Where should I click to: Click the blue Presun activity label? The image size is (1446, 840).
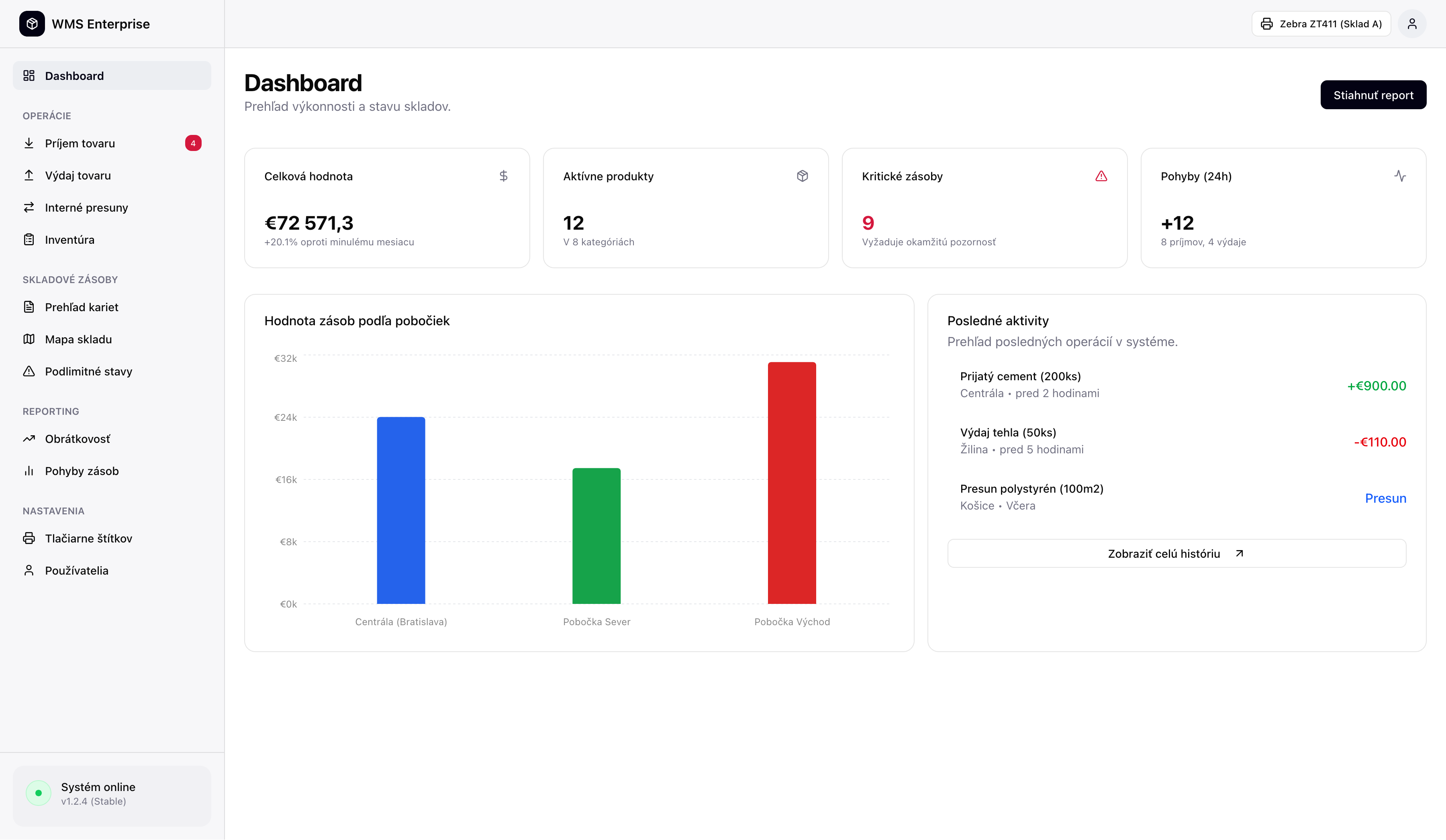[1385, 498]
